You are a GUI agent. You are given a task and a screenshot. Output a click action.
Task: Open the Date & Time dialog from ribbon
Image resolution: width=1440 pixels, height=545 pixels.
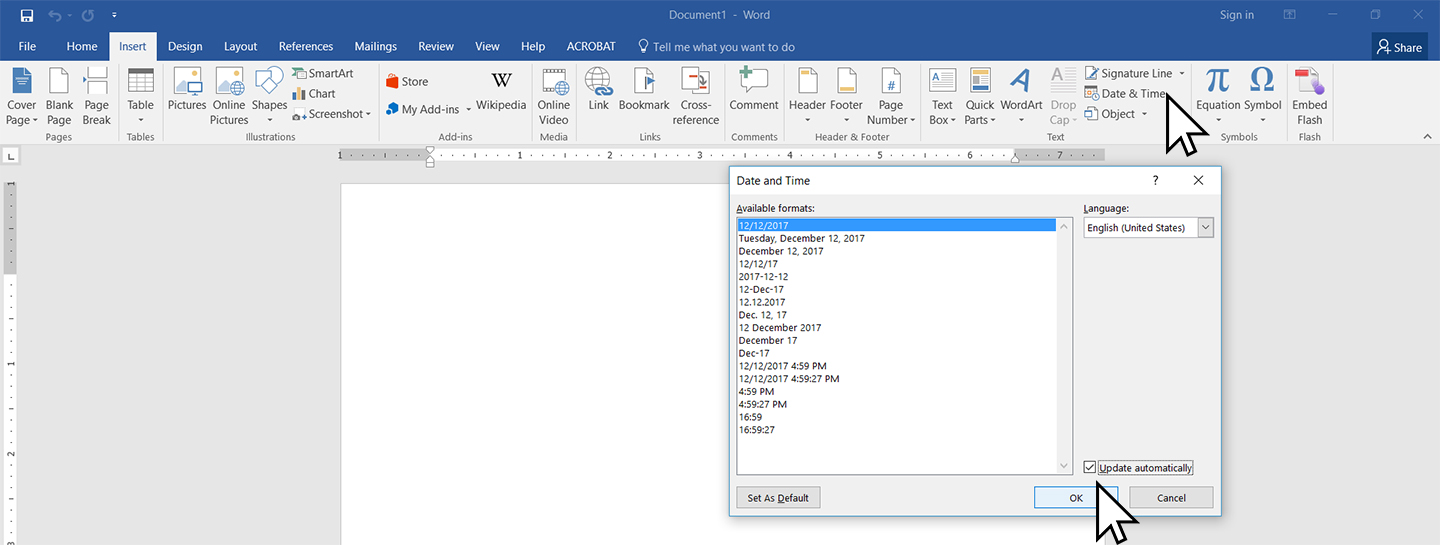coord(1126,94)
